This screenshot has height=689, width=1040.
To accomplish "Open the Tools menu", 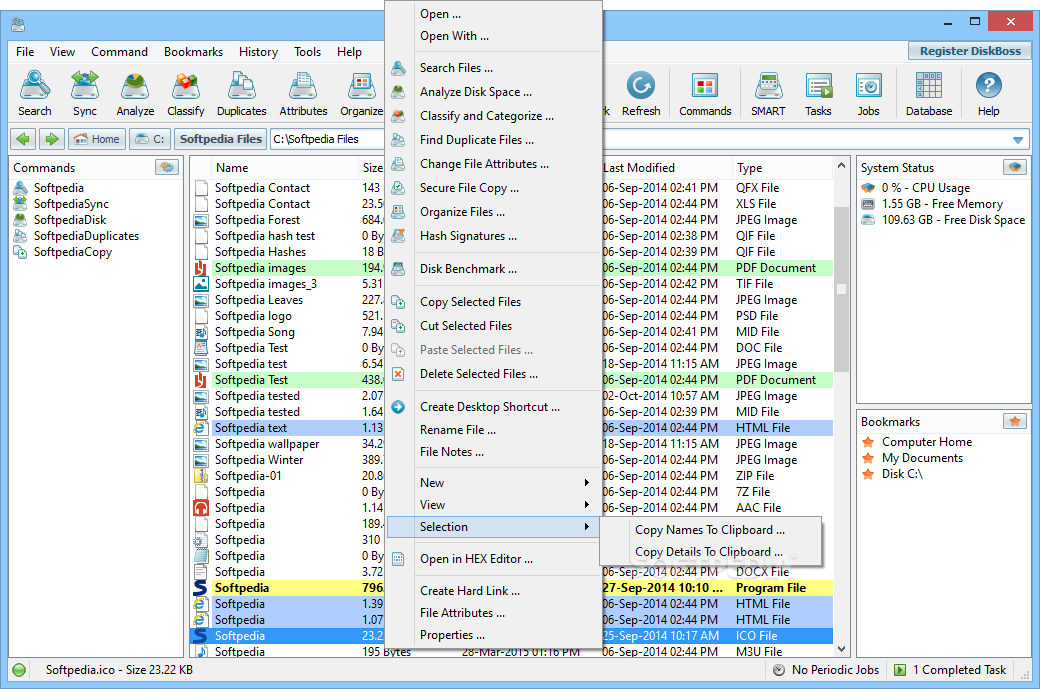I will click(x=307, y=52).
